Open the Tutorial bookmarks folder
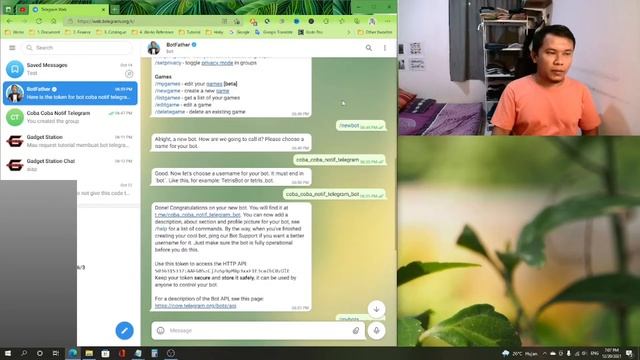Viewport: 640px width, 360px height. [x=190, y=32]
